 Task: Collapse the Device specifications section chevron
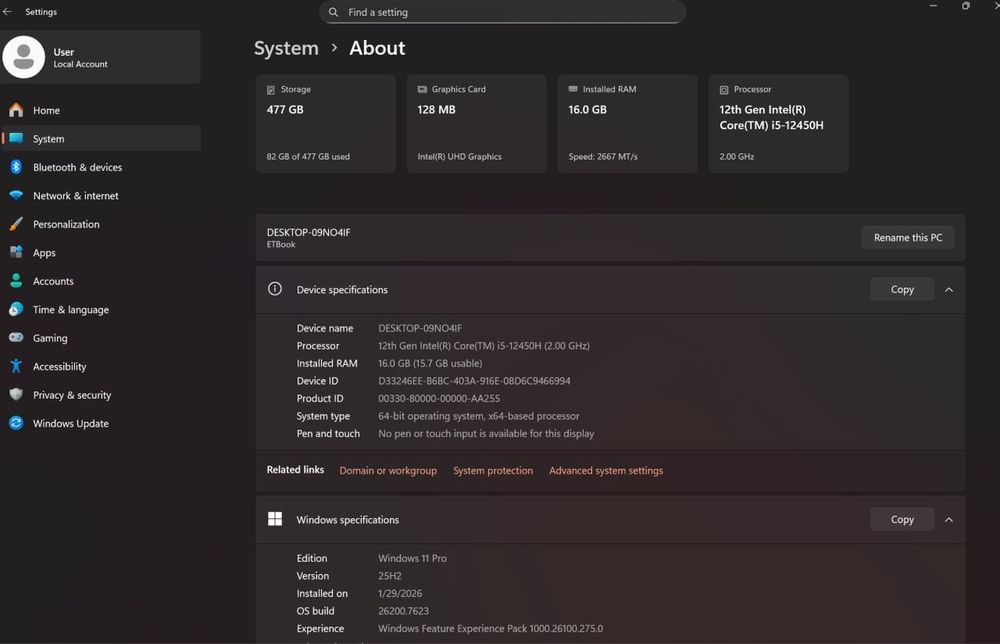point(949,289)
